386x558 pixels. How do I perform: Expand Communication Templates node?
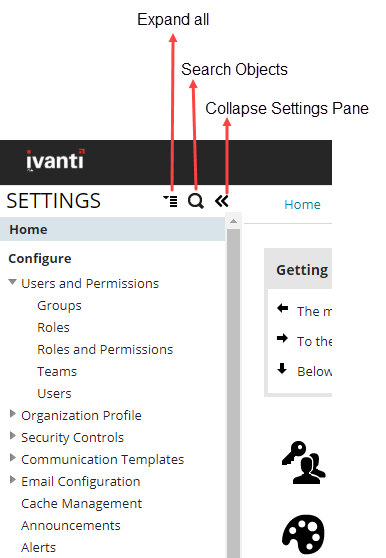coord(13,458)
